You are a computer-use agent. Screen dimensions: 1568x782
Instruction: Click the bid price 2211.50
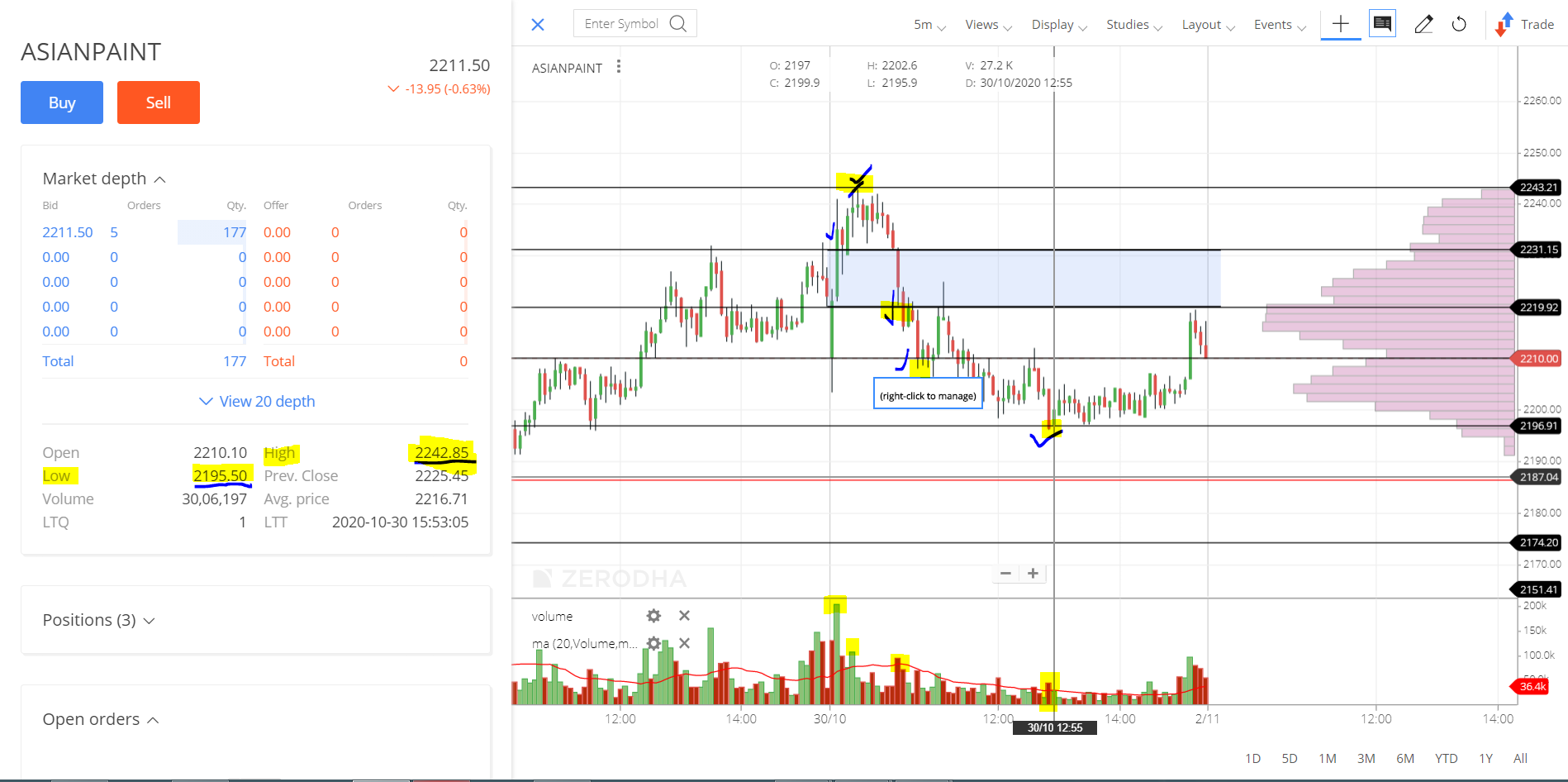point(68,232)
